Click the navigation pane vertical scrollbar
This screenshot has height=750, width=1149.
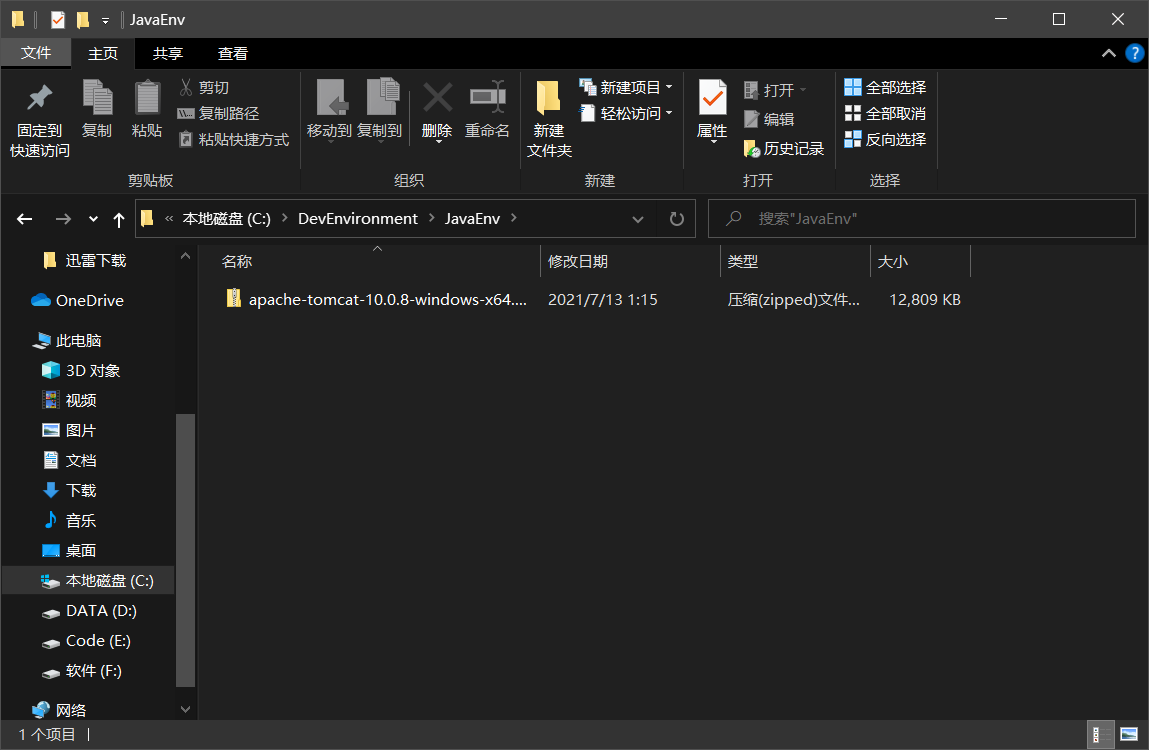click(185, 550)
